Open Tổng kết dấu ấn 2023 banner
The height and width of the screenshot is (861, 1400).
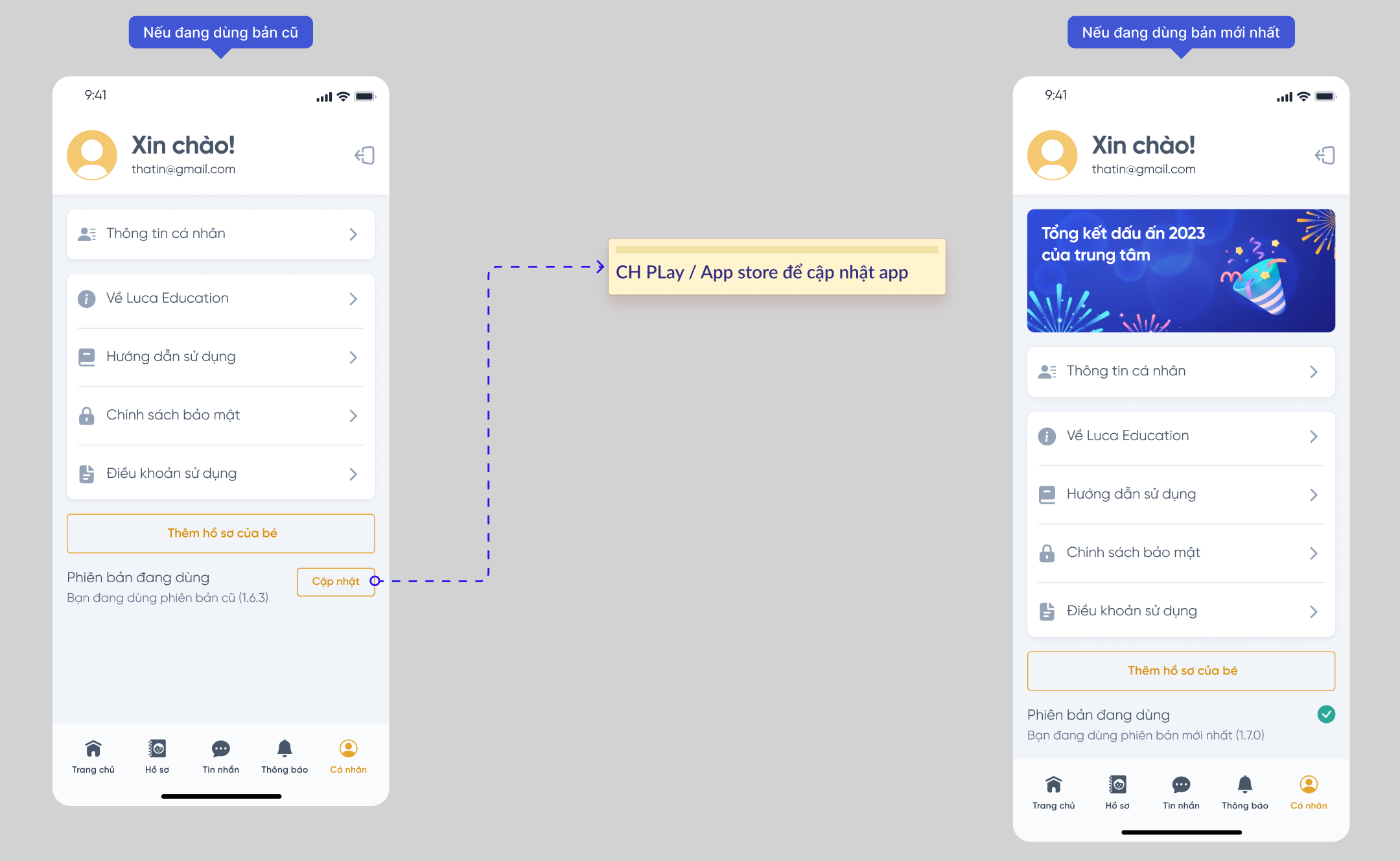1181,270
